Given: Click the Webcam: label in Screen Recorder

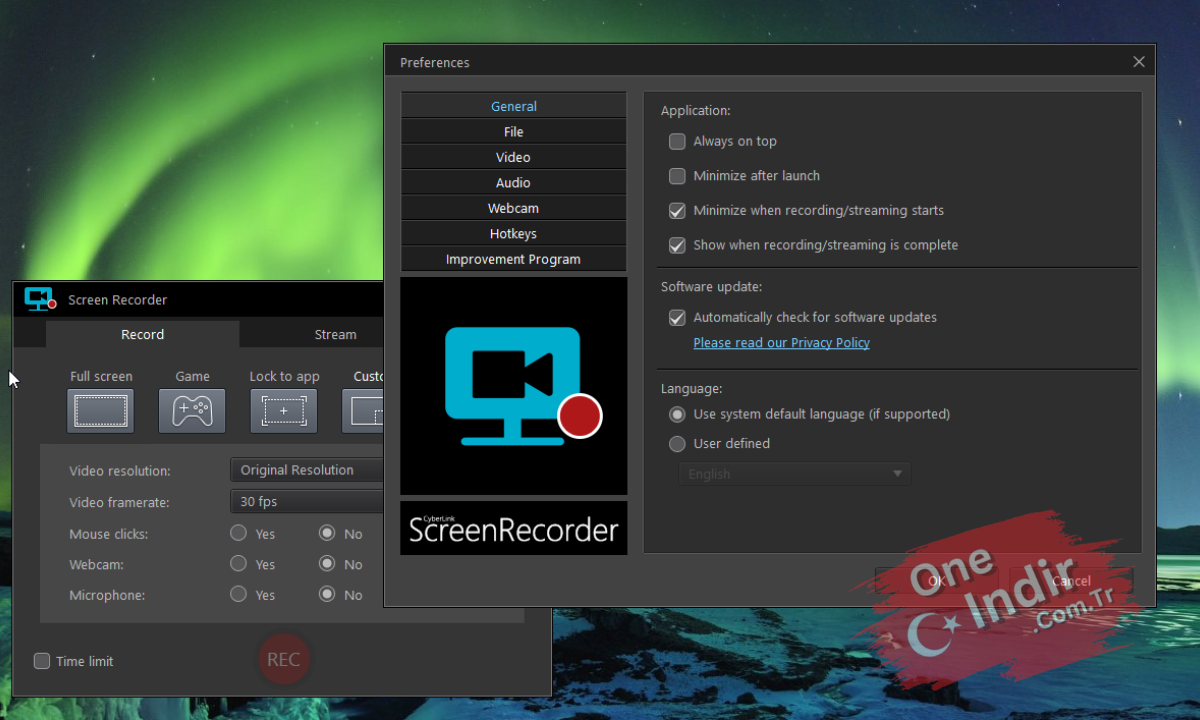Looking at the screenshot, I should pyautogui.click(x=97, y=565).
